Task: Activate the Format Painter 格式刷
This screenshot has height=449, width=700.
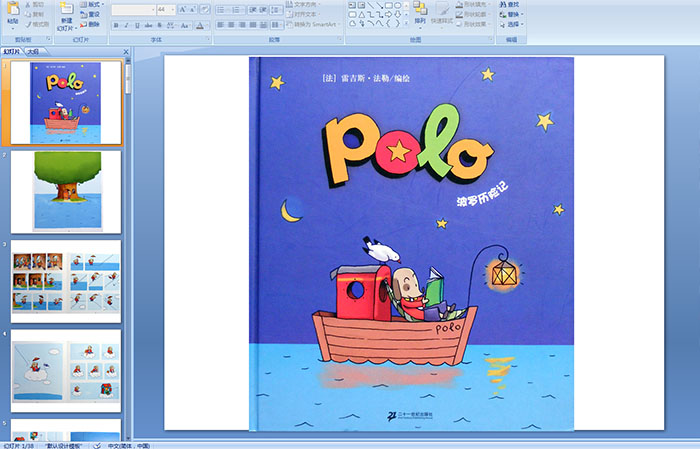Action: pos(38,24)
